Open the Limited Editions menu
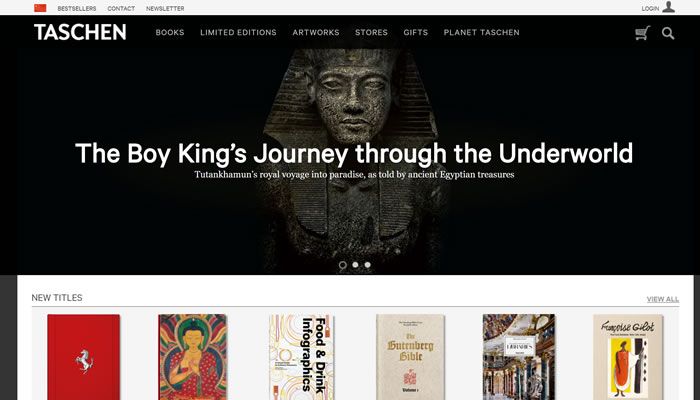 tap(238, 33)
